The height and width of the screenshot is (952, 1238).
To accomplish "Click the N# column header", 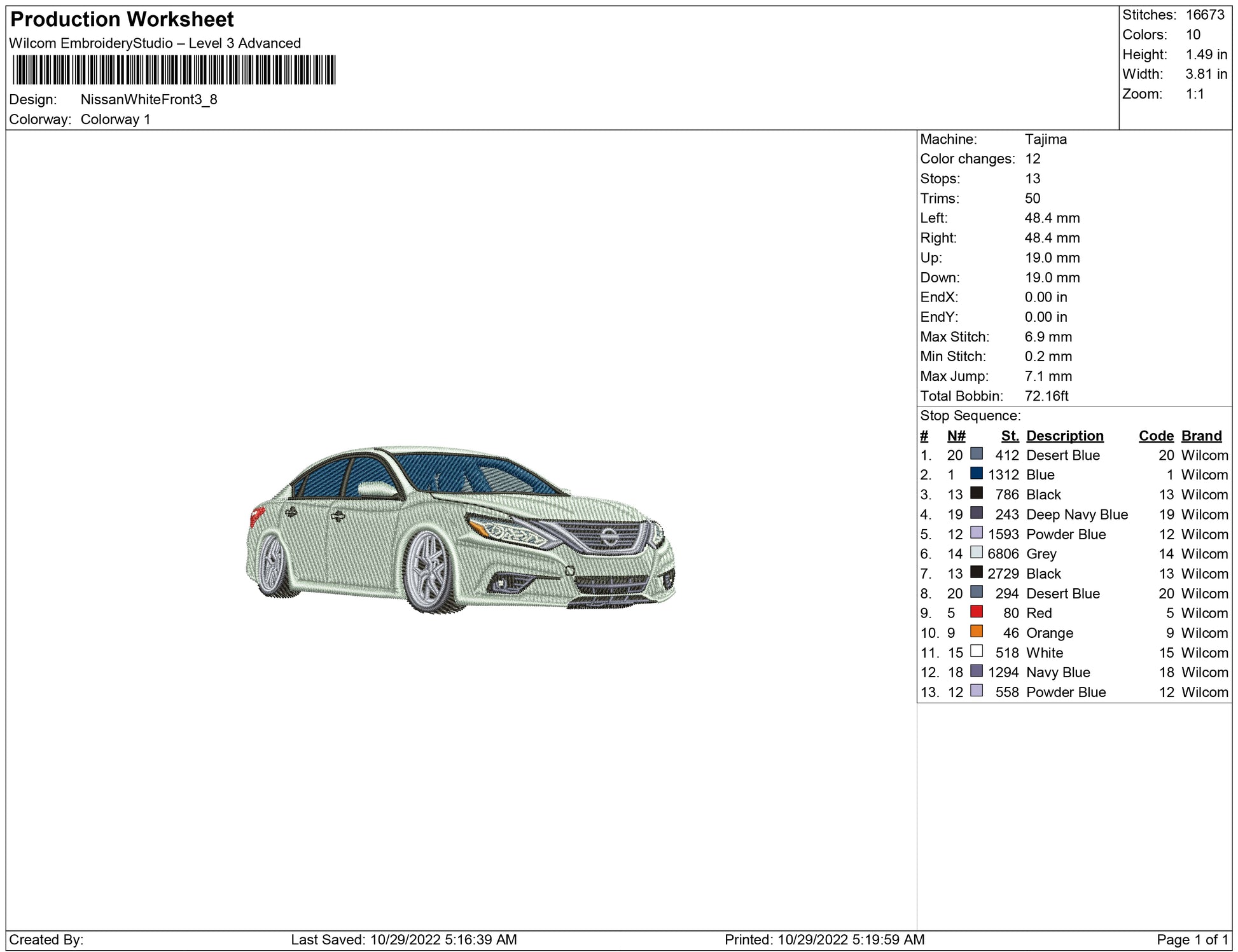I will 956,436.
